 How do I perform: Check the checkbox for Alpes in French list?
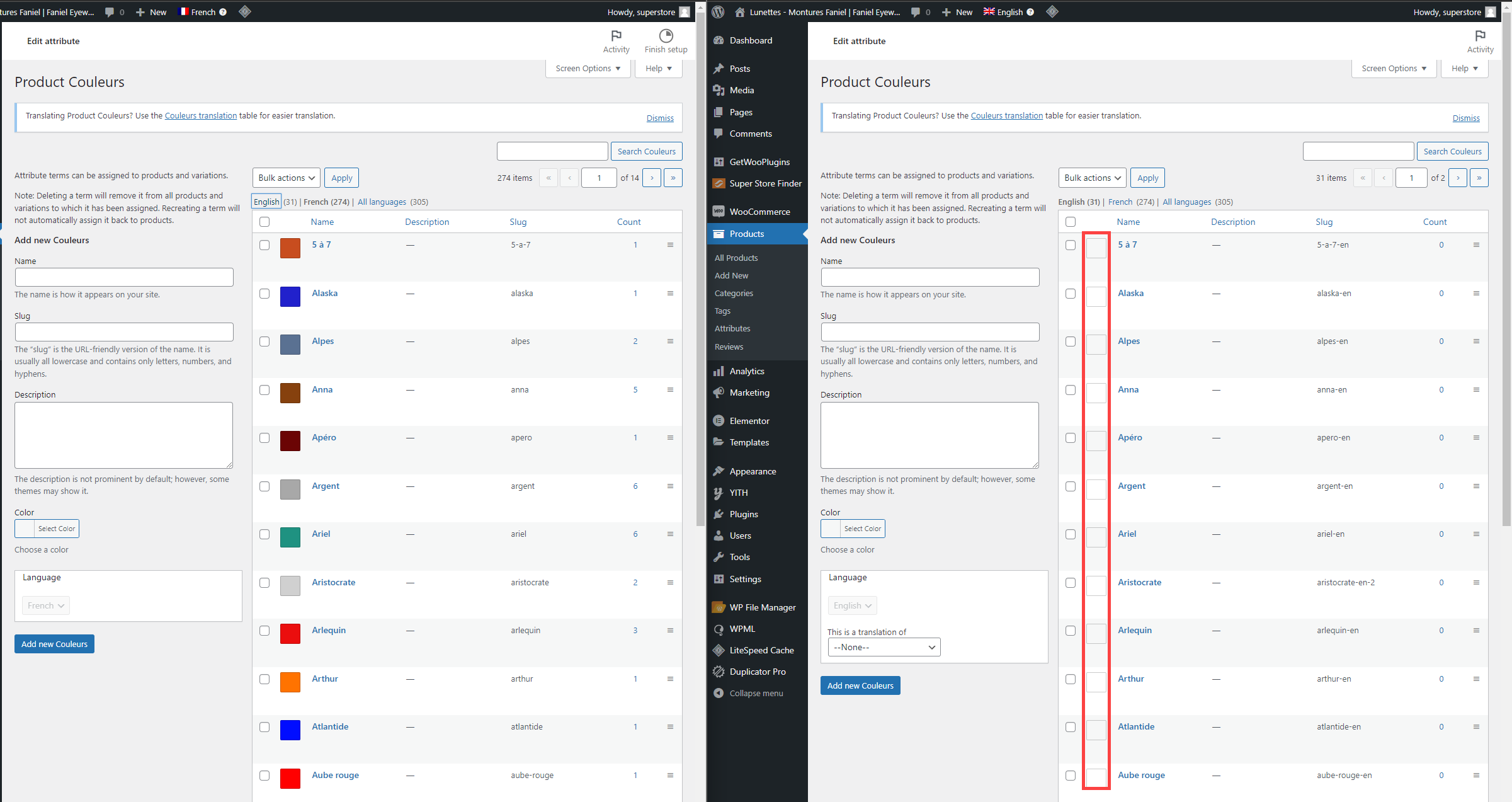264,341
